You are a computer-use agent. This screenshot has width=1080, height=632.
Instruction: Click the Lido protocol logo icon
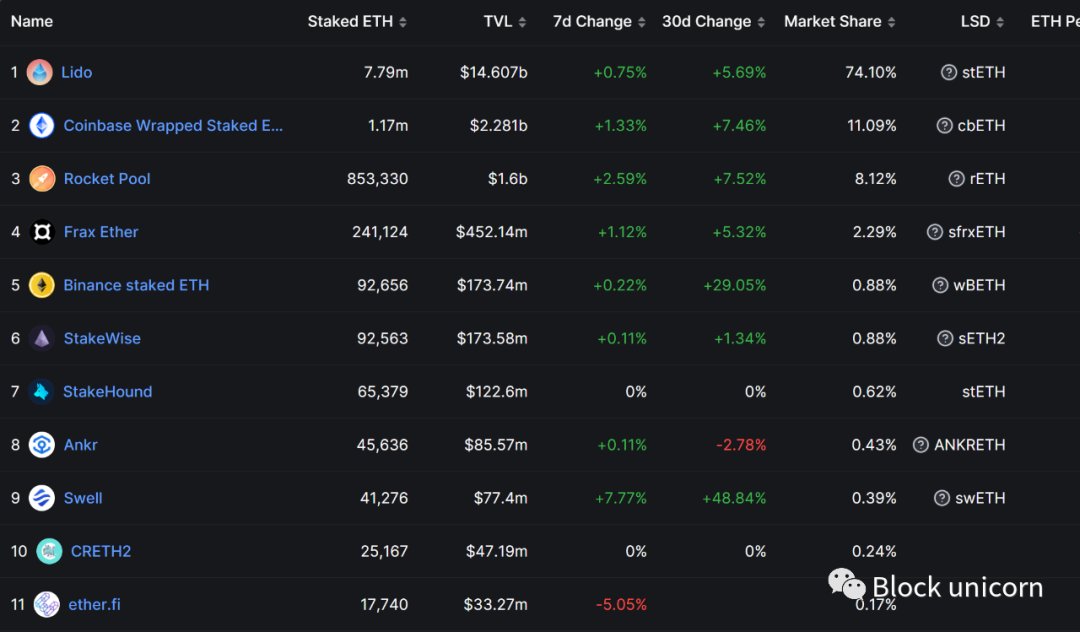point(40,72)
